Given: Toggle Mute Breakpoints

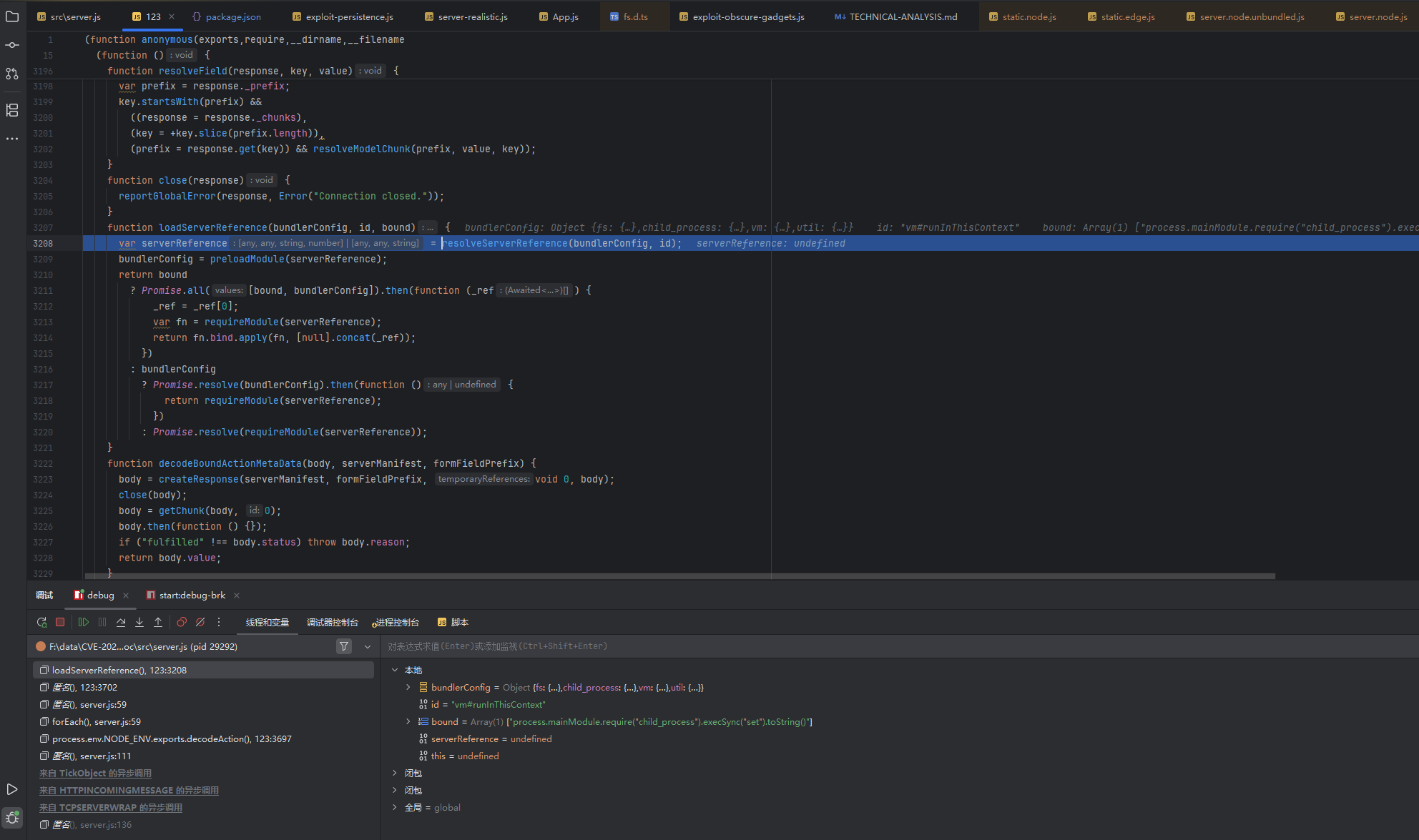Looking at the screenshot, I should click(x=200, y=622).
